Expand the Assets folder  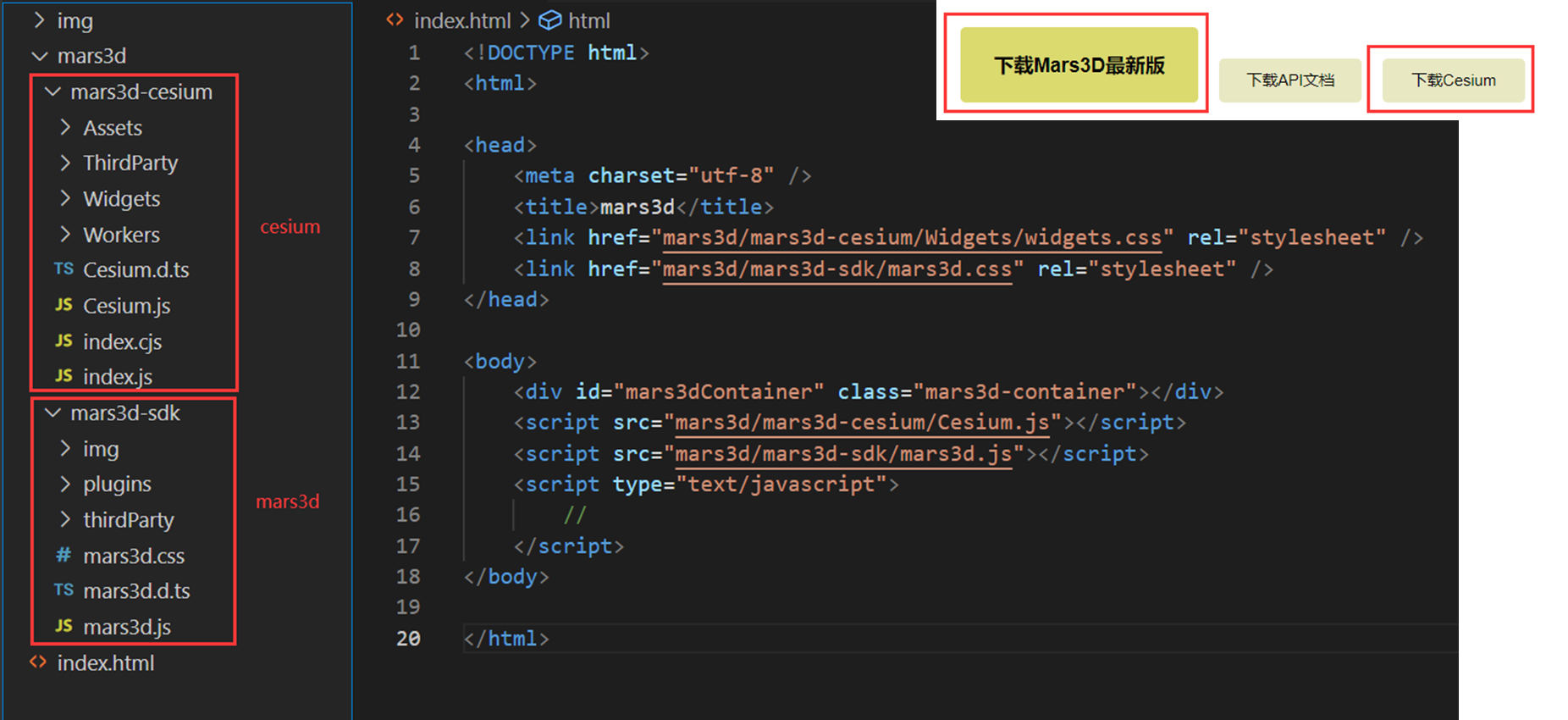tap(65, 127)
